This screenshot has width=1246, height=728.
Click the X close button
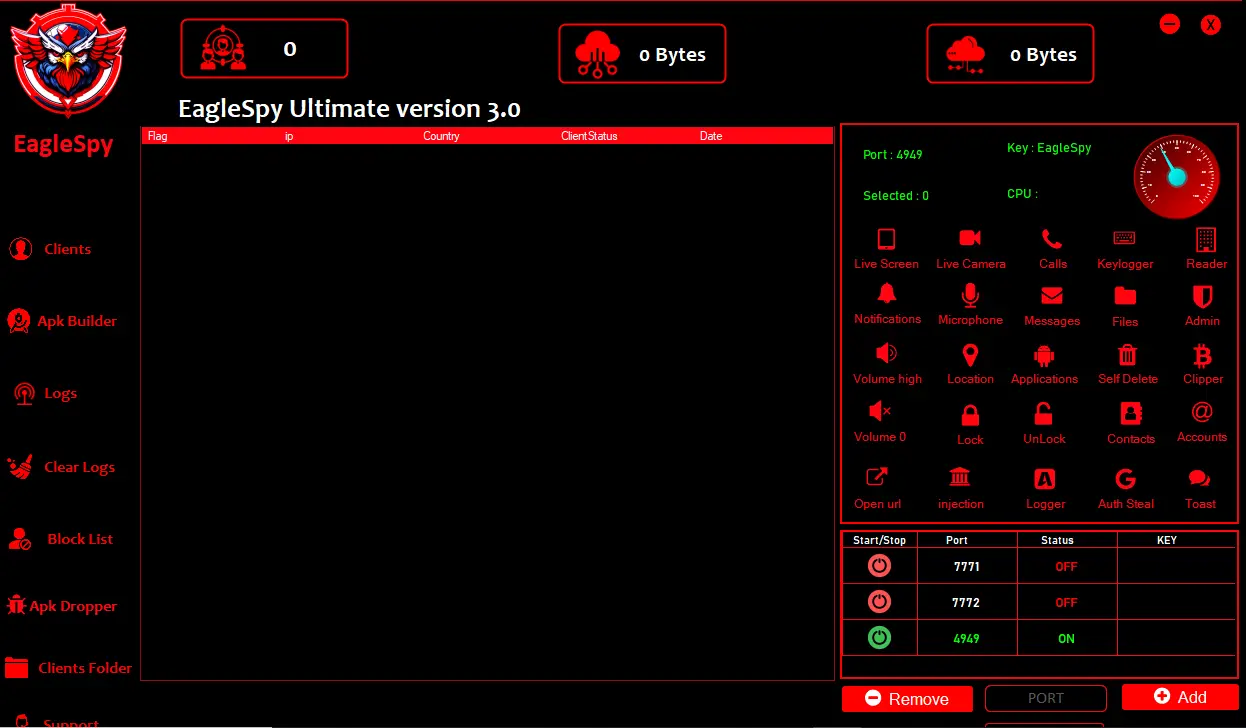1211,25
